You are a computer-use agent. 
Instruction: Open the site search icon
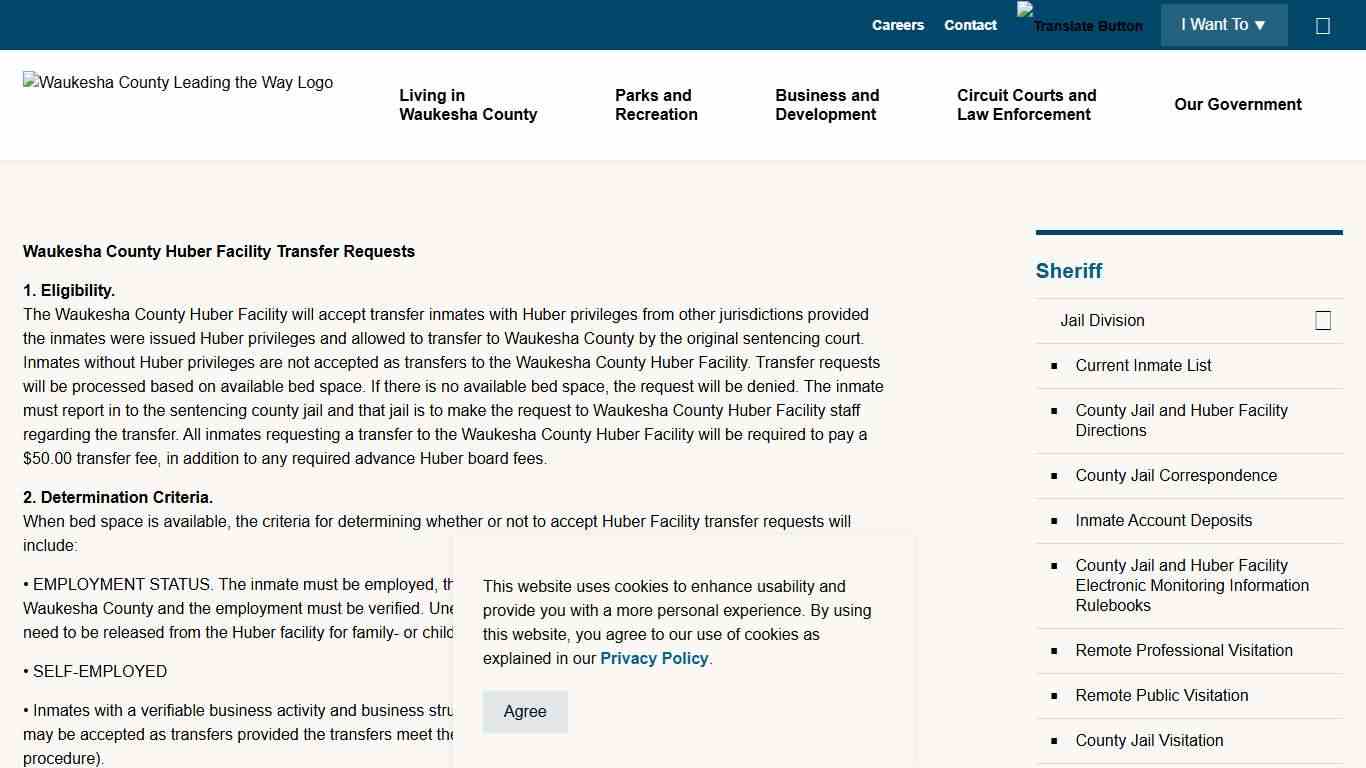tap(1323, 25)
